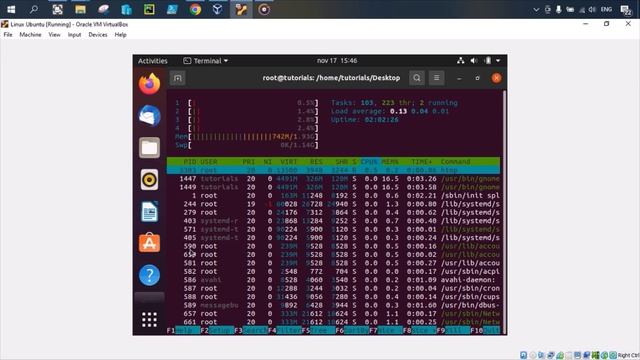Show Applications grid in the dock
640x360 pixels.
[x=149, y=320]
